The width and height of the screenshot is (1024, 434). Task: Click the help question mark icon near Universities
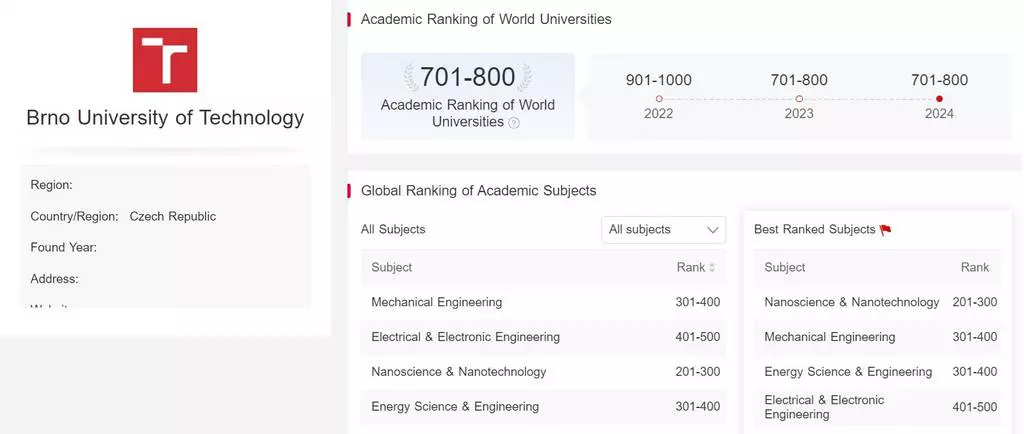514,123
